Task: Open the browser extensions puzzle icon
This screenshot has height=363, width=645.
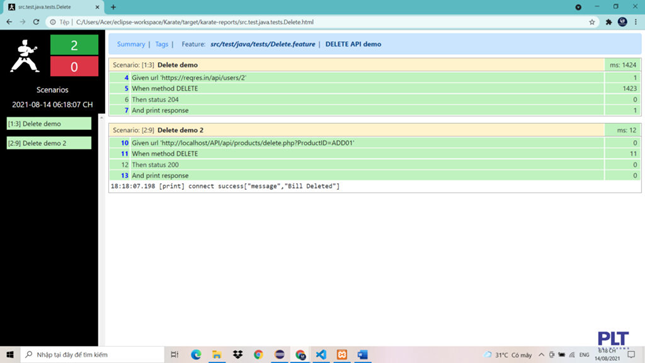Action: (x=608, y=22)
